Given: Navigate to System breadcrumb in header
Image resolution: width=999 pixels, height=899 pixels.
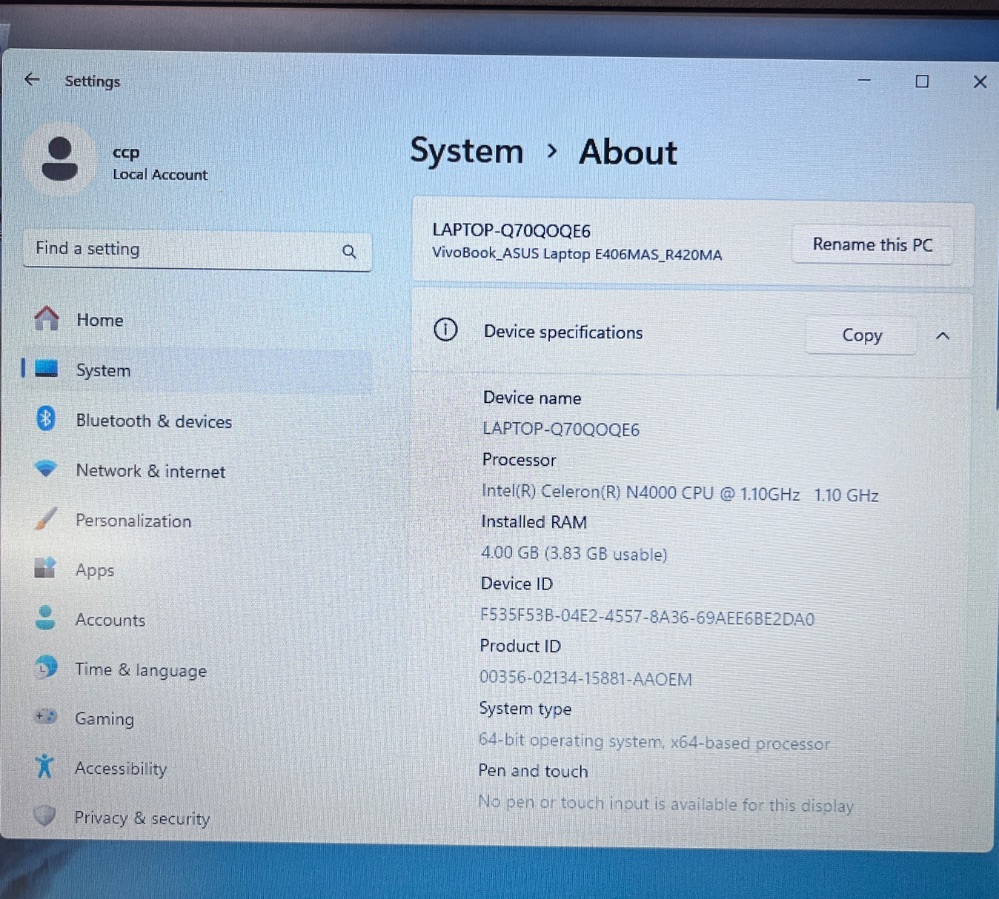Looking at the screenshot, I should pos(466,152).
